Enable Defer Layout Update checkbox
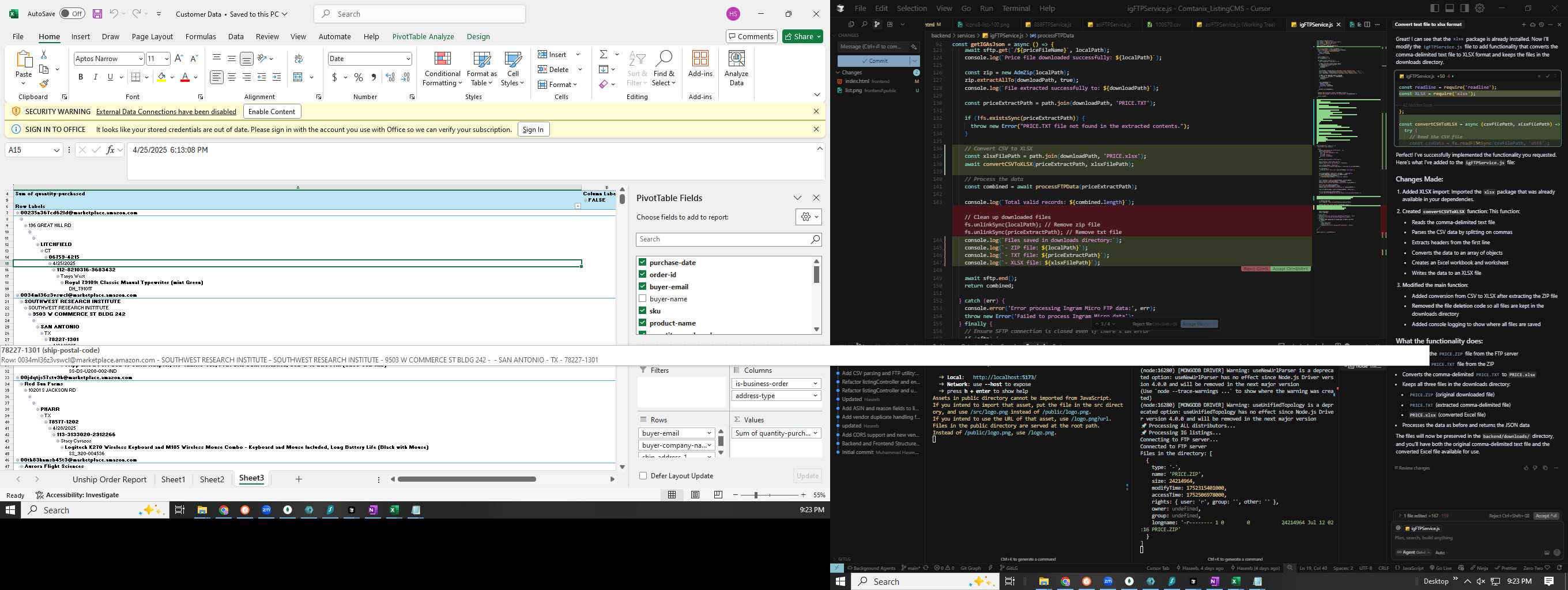 point(643,476)
